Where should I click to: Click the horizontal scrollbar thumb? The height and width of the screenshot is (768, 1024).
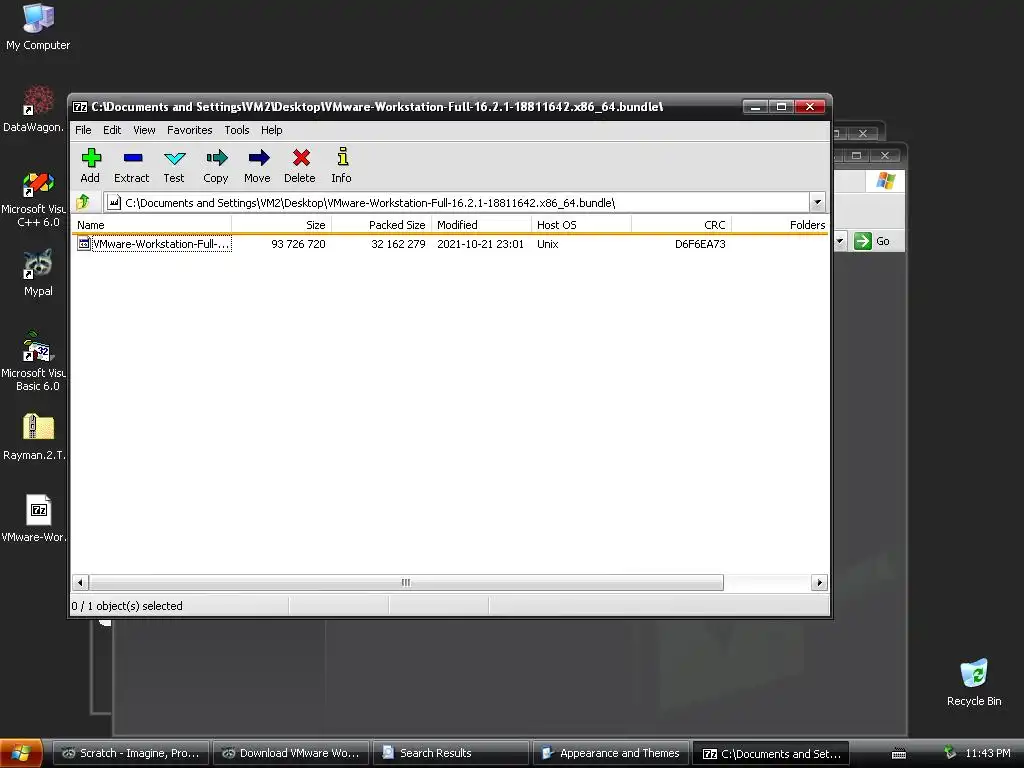tap(406, 583)
